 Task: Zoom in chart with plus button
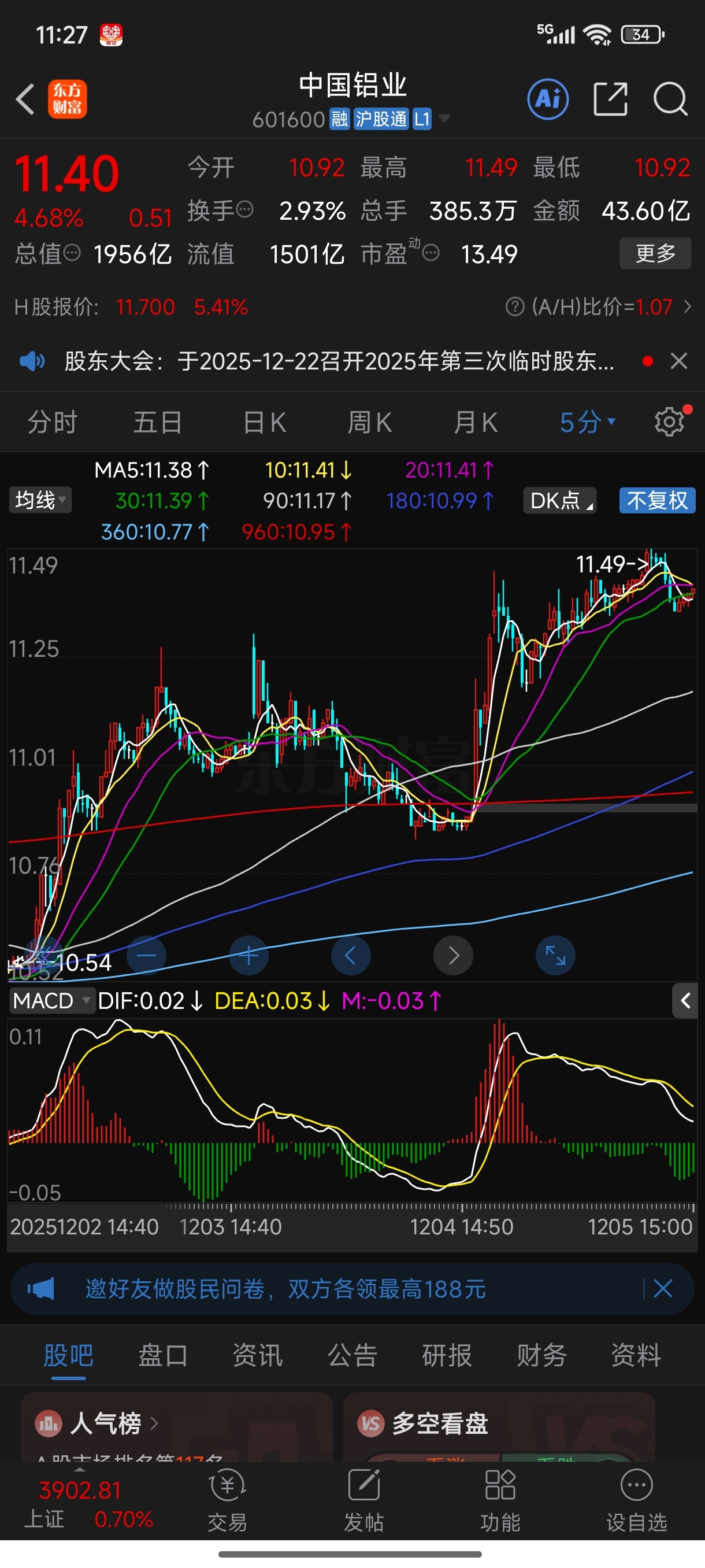(x=249, y=955)
